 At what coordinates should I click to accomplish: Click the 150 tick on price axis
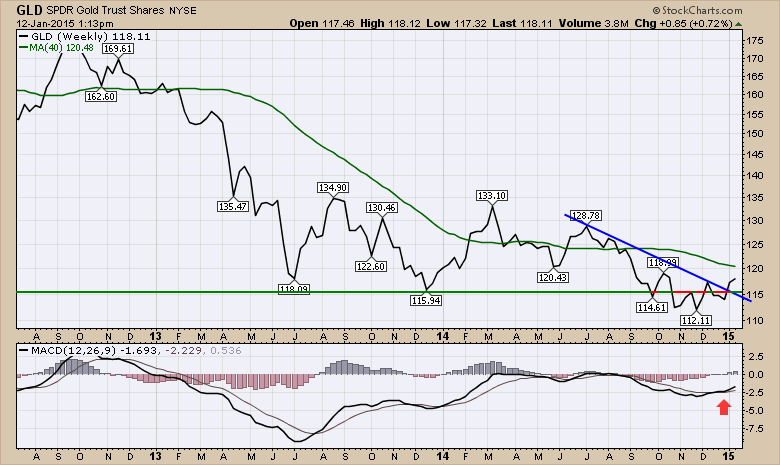tap(755, 133)
